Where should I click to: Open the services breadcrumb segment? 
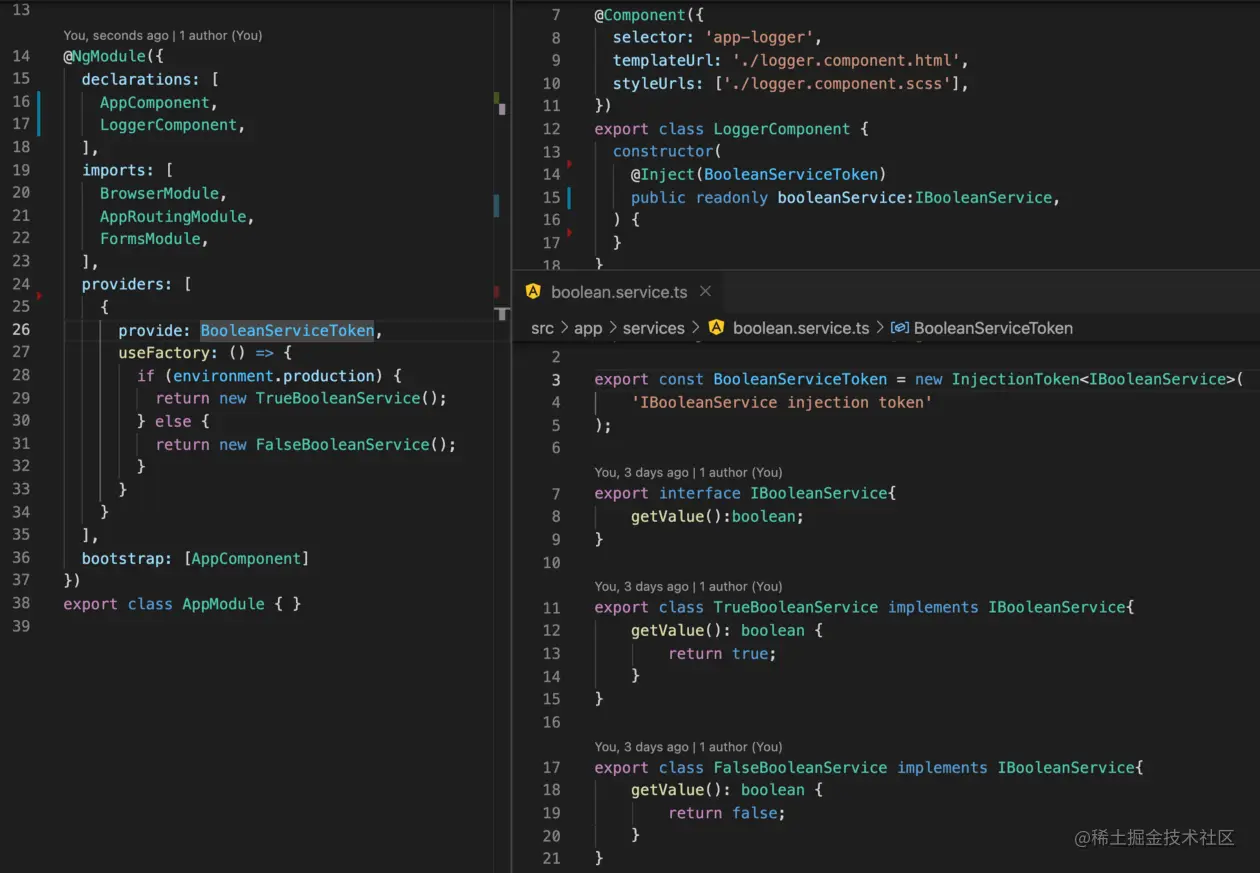coord(653,328)
